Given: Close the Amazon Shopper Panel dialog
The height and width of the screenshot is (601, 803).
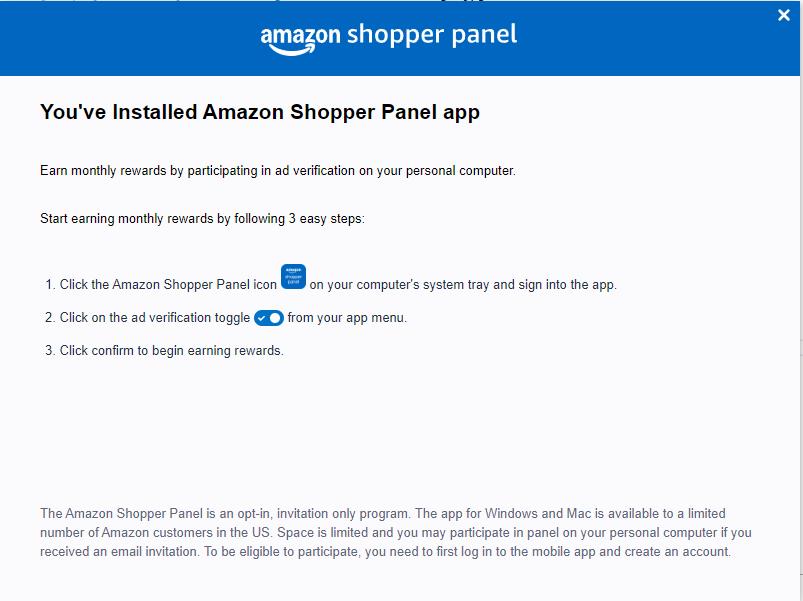Looking at the screenshot, I should 784,15.
